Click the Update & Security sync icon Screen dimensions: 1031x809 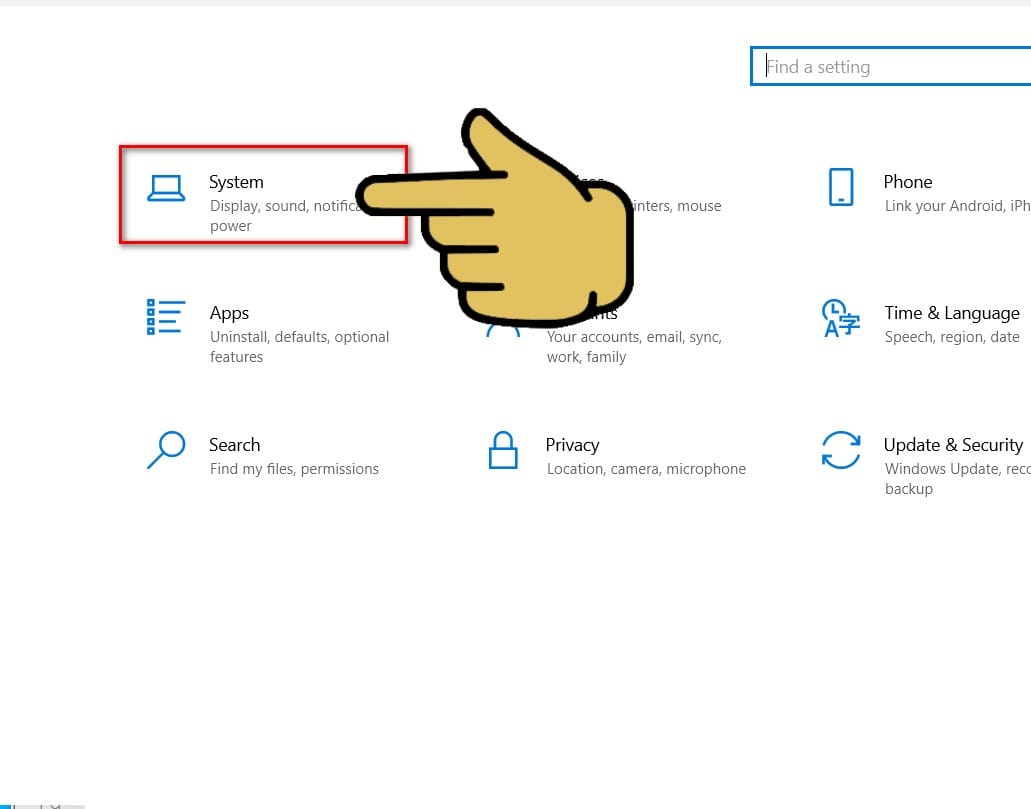pos(841,450)
